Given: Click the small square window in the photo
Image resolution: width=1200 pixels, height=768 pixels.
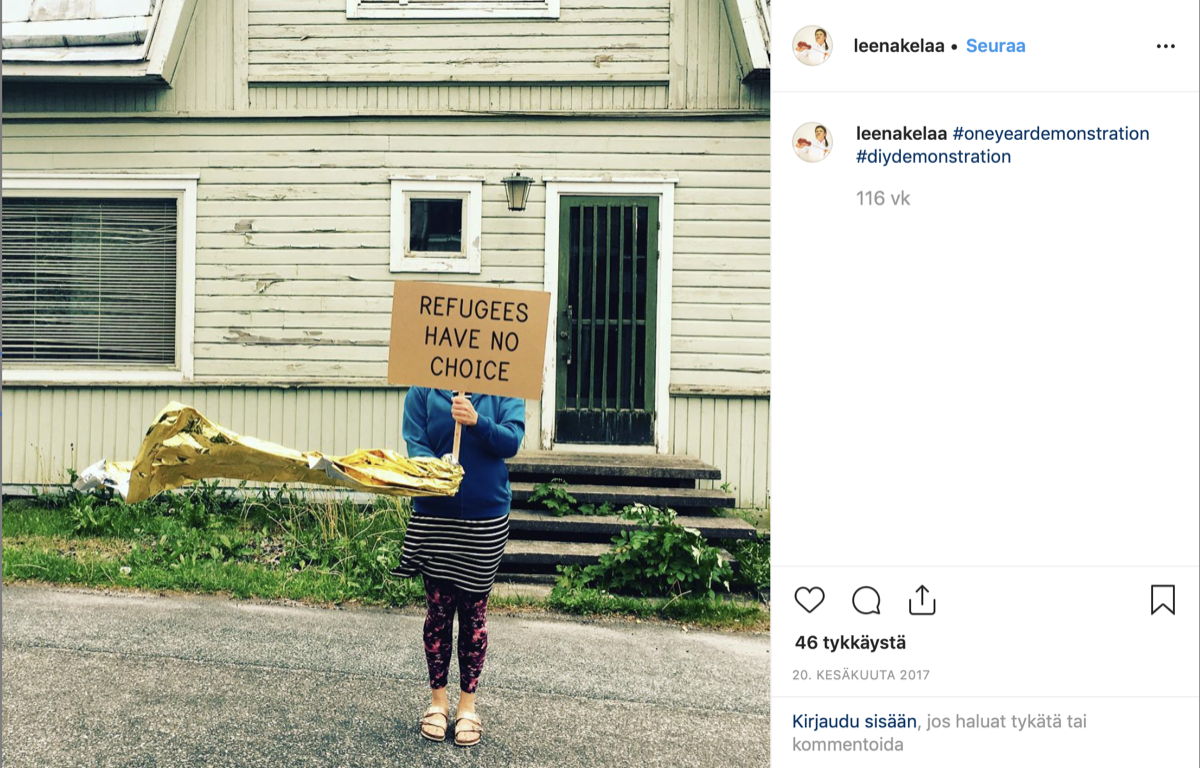Looking at the screenshot, I should [435, 226].
